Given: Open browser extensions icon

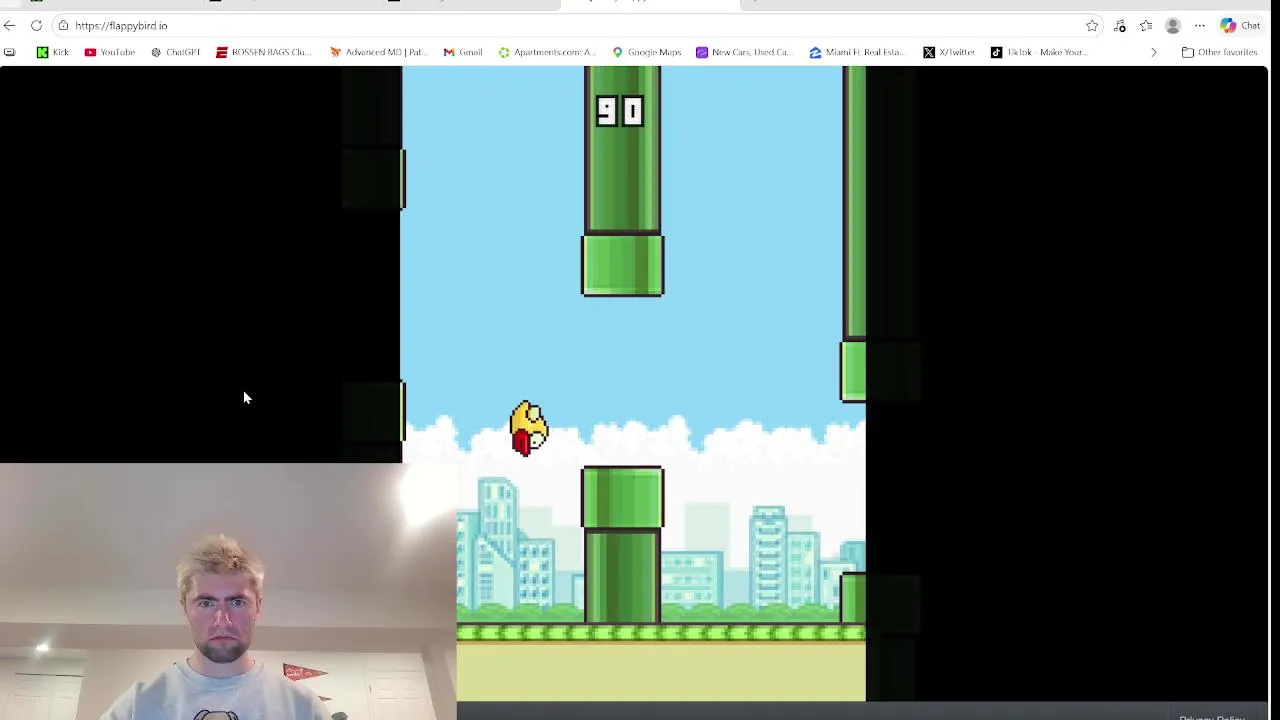Looking at the screenshot, I should click(1120, 25).
